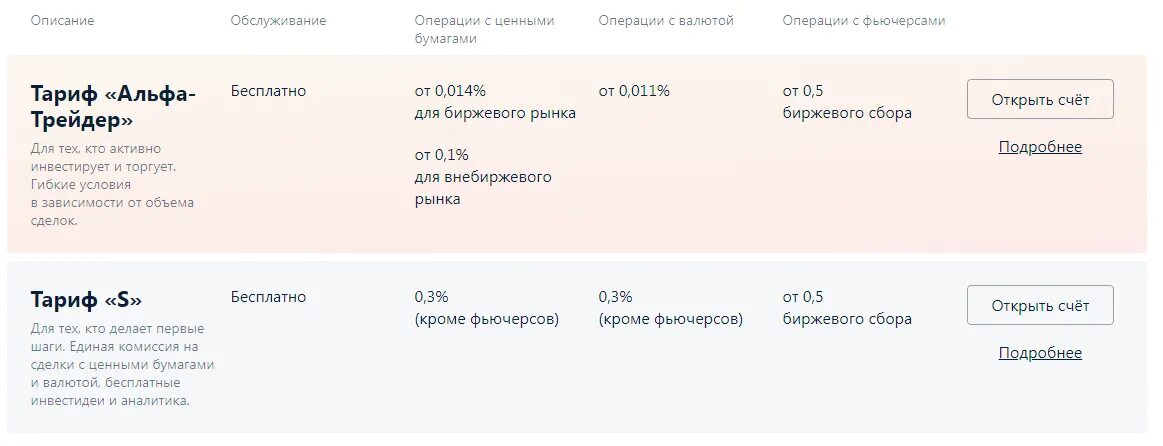The image size is (1163, 446).
Task: Open Подробнее link under Альфа-Трейдер tariff
Action: click(x=1040, y=147)
